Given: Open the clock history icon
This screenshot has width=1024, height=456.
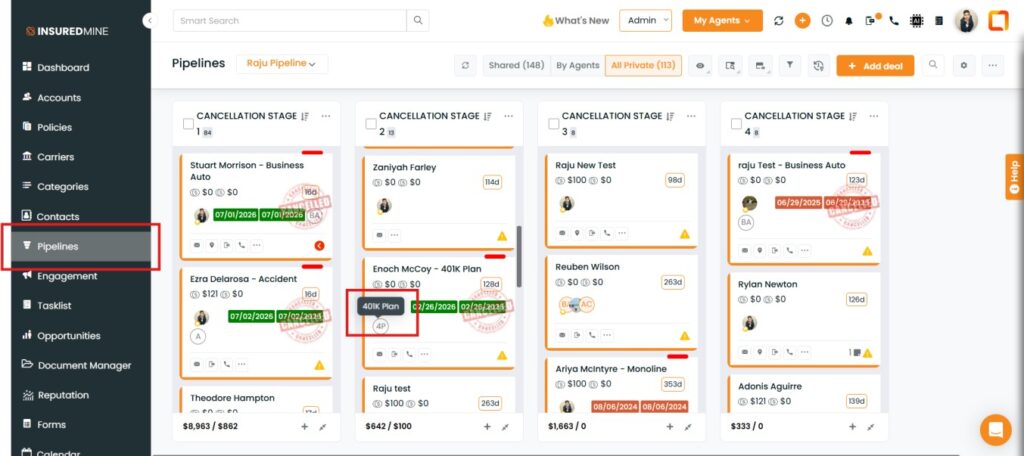Looking at the screenshot, I should tap(827, 21).
